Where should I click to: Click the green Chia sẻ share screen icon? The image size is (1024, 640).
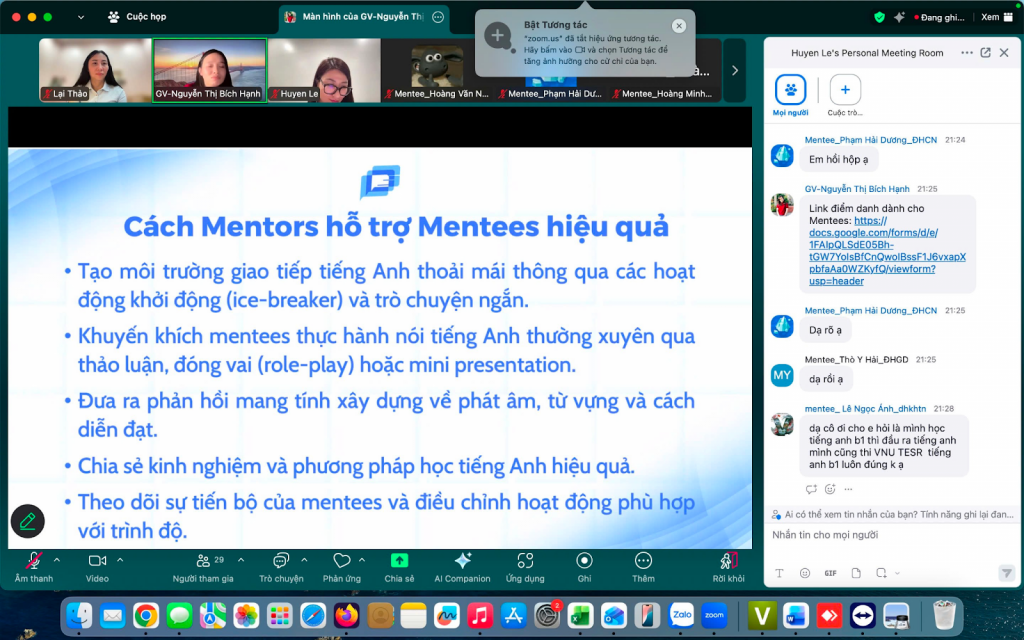coord(399,561)
